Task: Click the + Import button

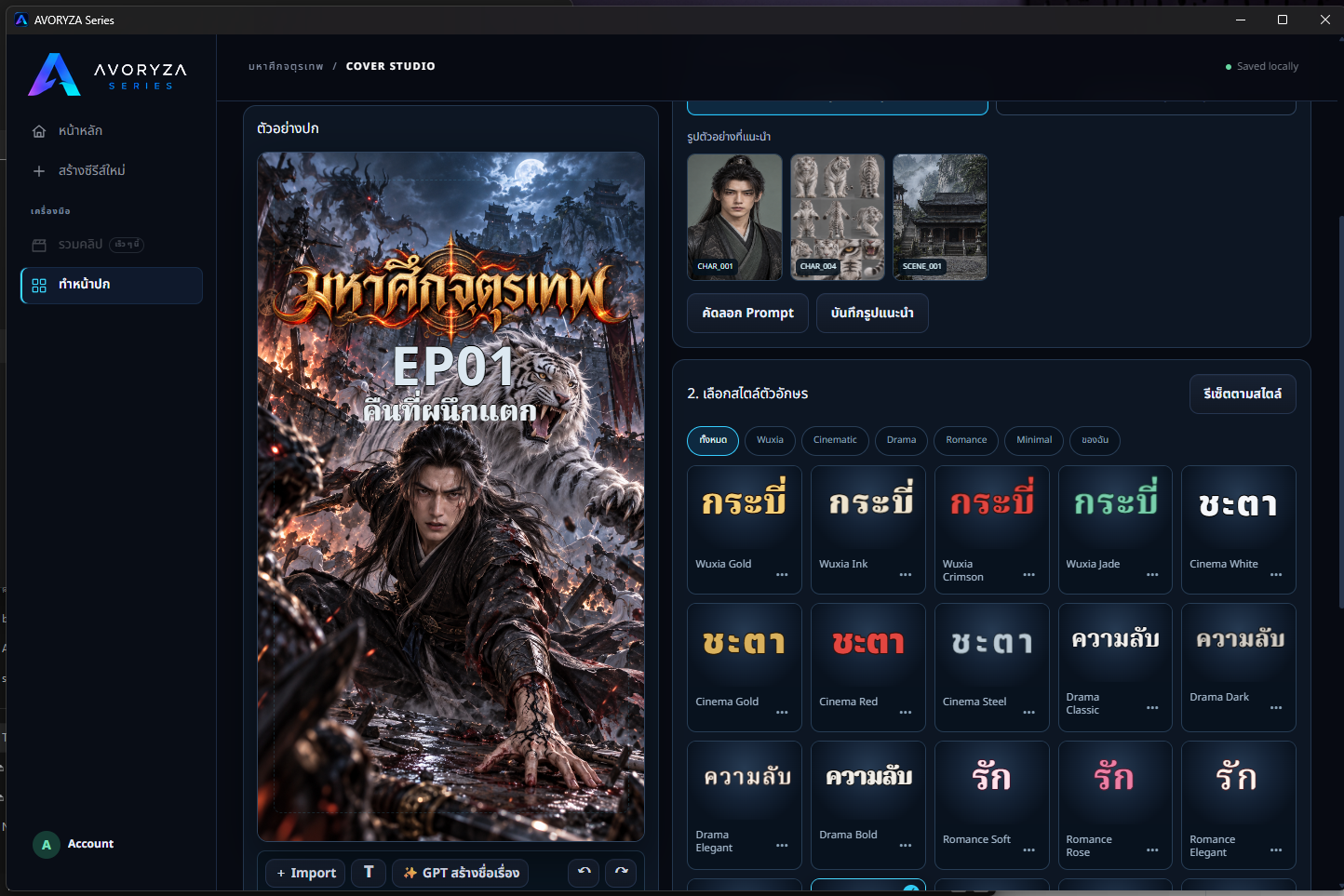Action: click(x=306, y=873)
